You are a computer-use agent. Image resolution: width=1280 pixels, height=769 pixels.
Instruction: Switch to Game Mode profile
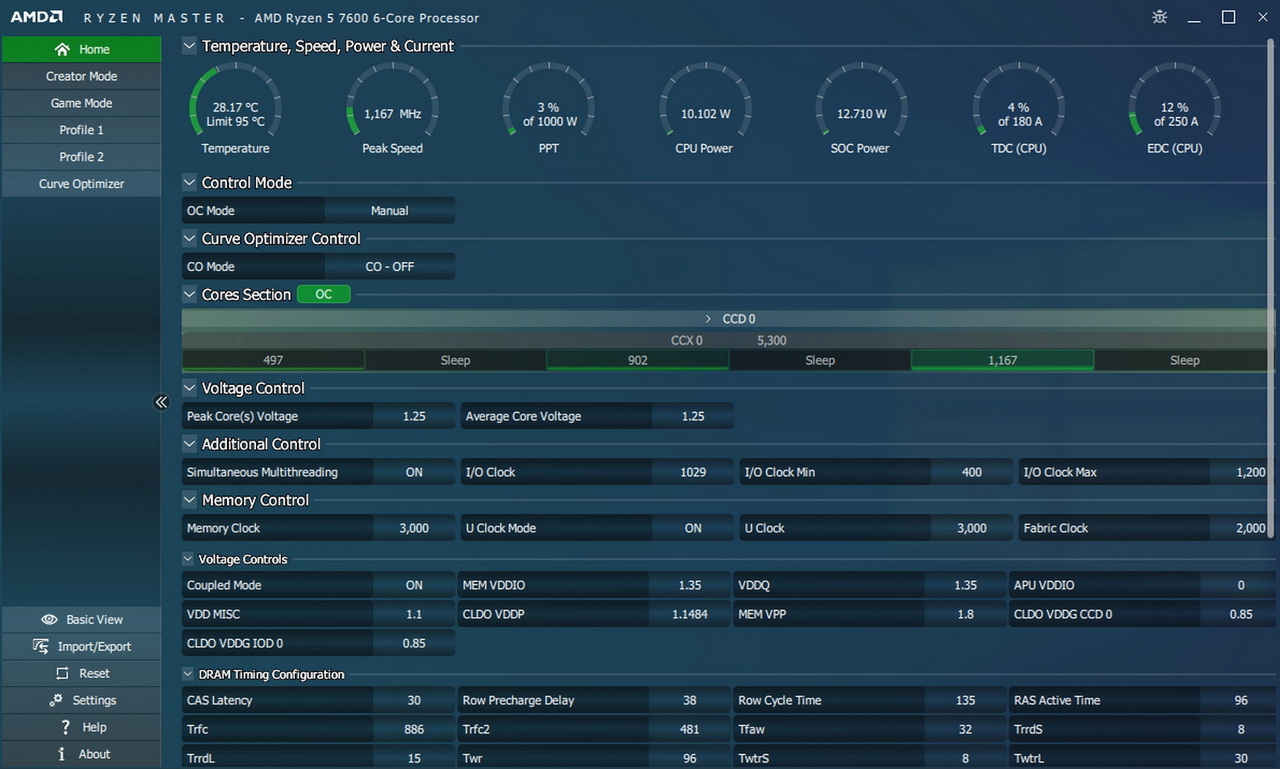coord(81,103)
